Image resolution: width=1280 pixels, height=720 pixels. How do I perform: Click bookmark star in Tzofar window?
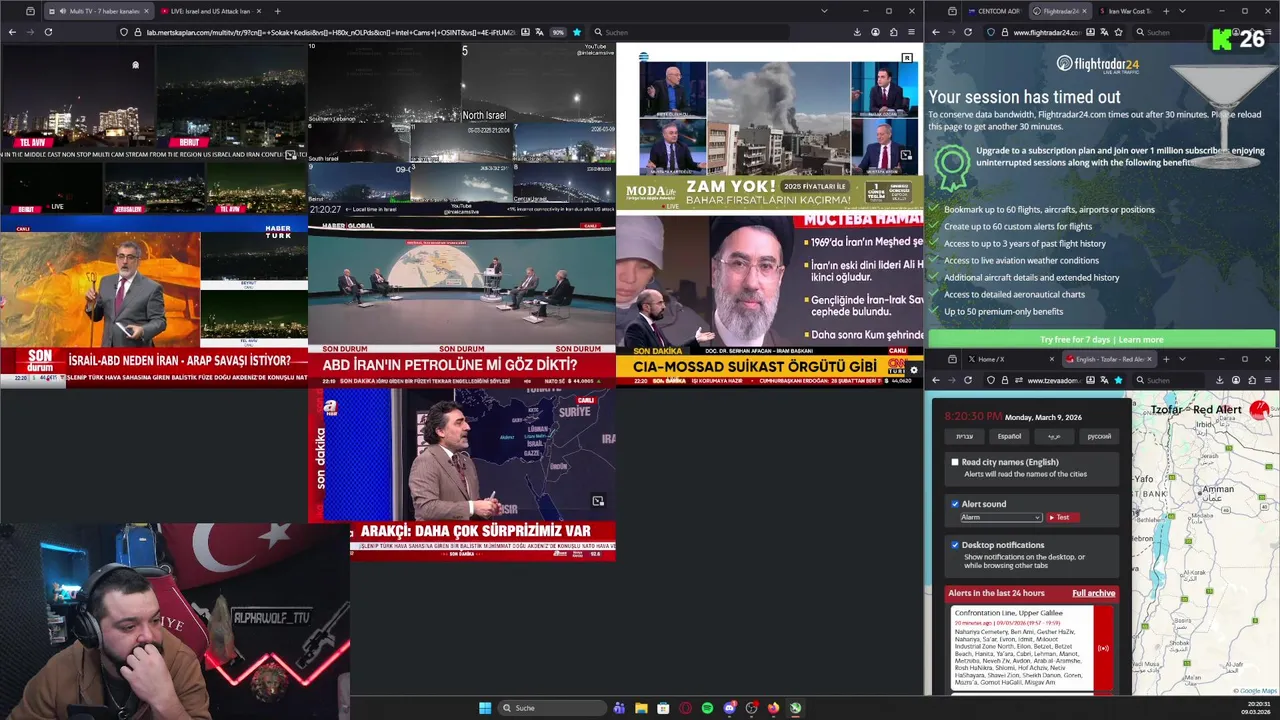[1118, 380]
